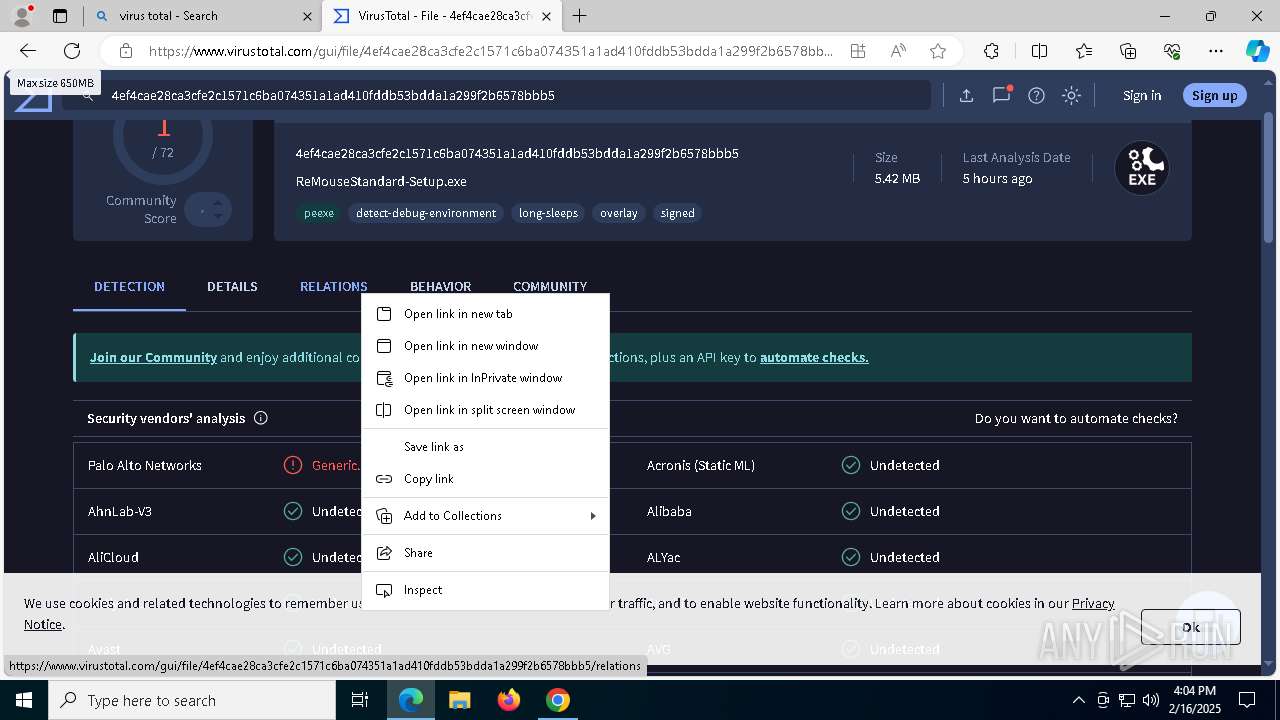Click Do you want to automate checks?

click(1076, 418)
